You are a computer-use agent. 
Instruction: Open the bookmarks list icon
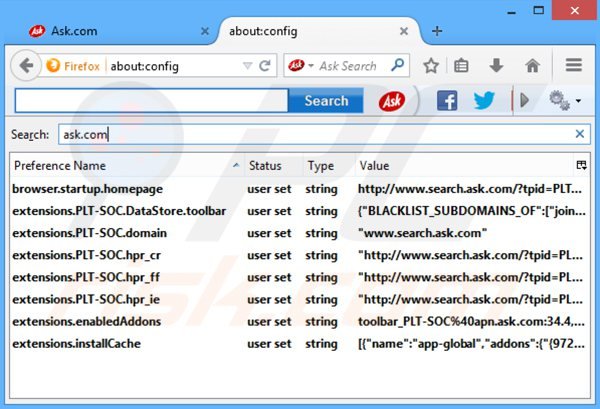(461, 66)
